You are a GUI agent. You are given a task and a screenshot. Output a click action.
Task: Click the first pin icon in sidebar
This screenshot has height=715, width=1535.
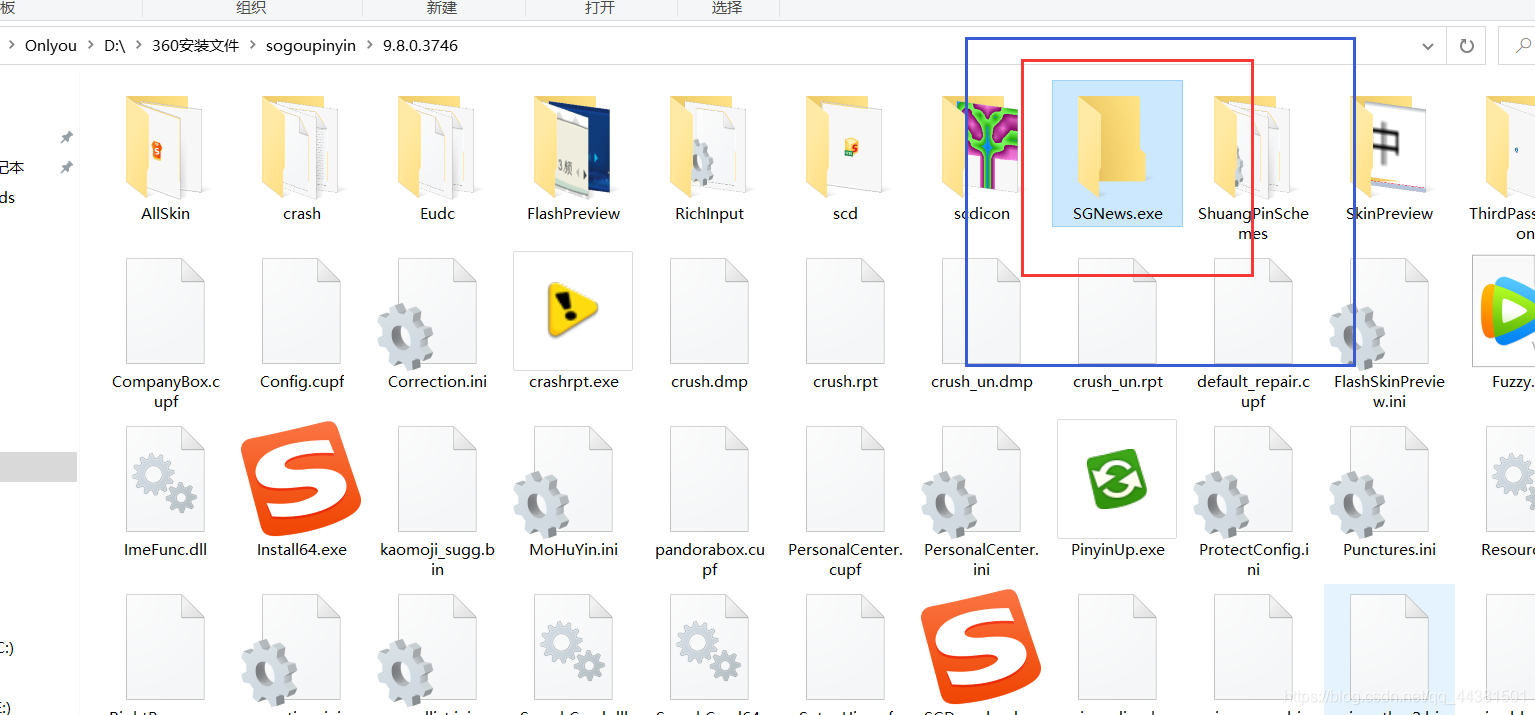pyautogui.click(x=67, y=137)
